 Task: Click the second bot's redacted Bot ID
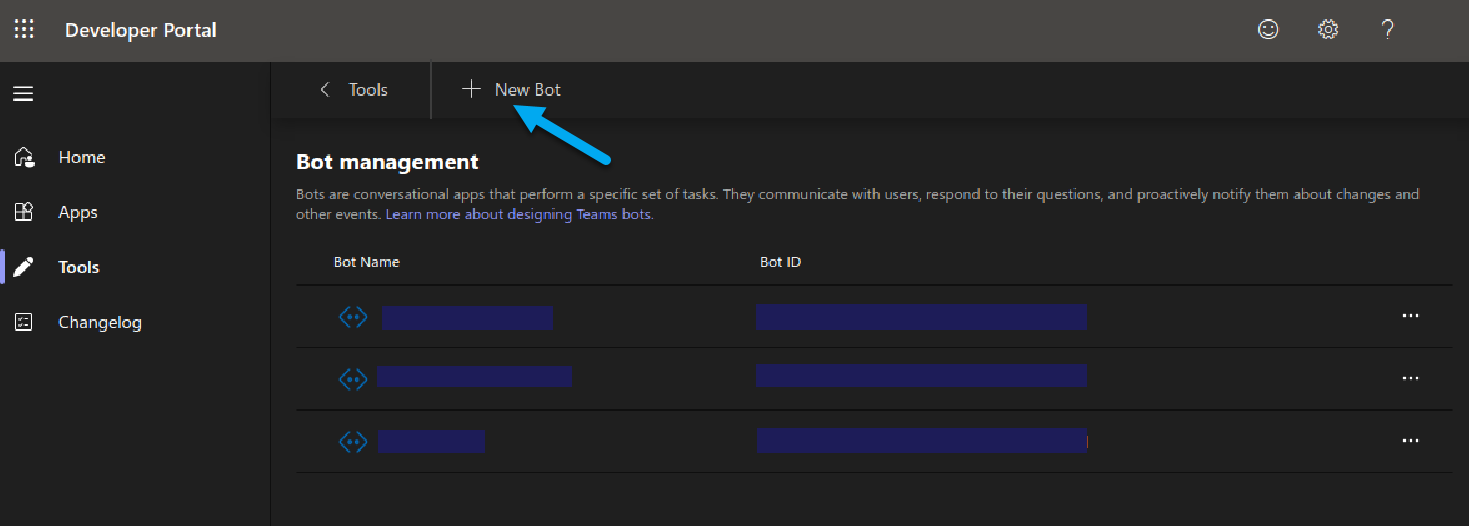[921, 375]
